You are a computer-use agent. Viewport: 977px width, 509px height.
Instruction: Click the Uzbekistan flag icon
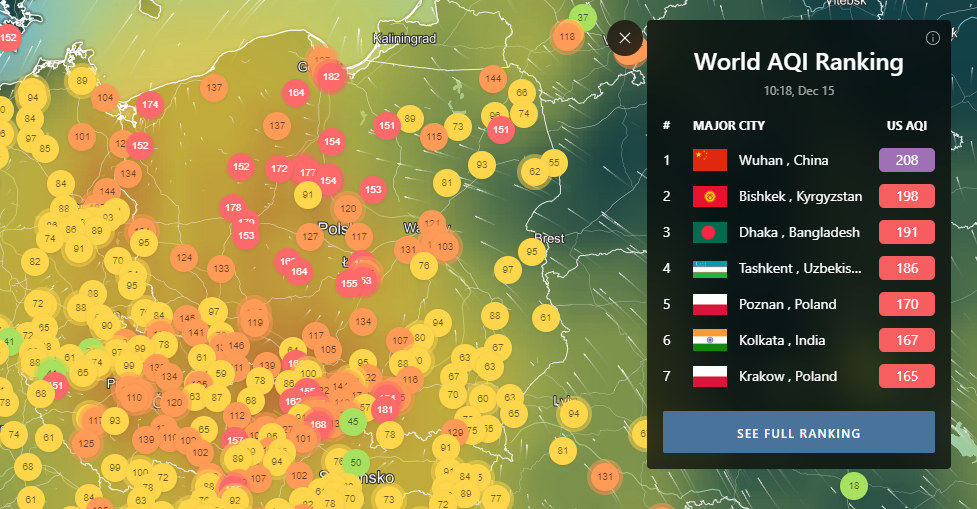pos(710,269)
